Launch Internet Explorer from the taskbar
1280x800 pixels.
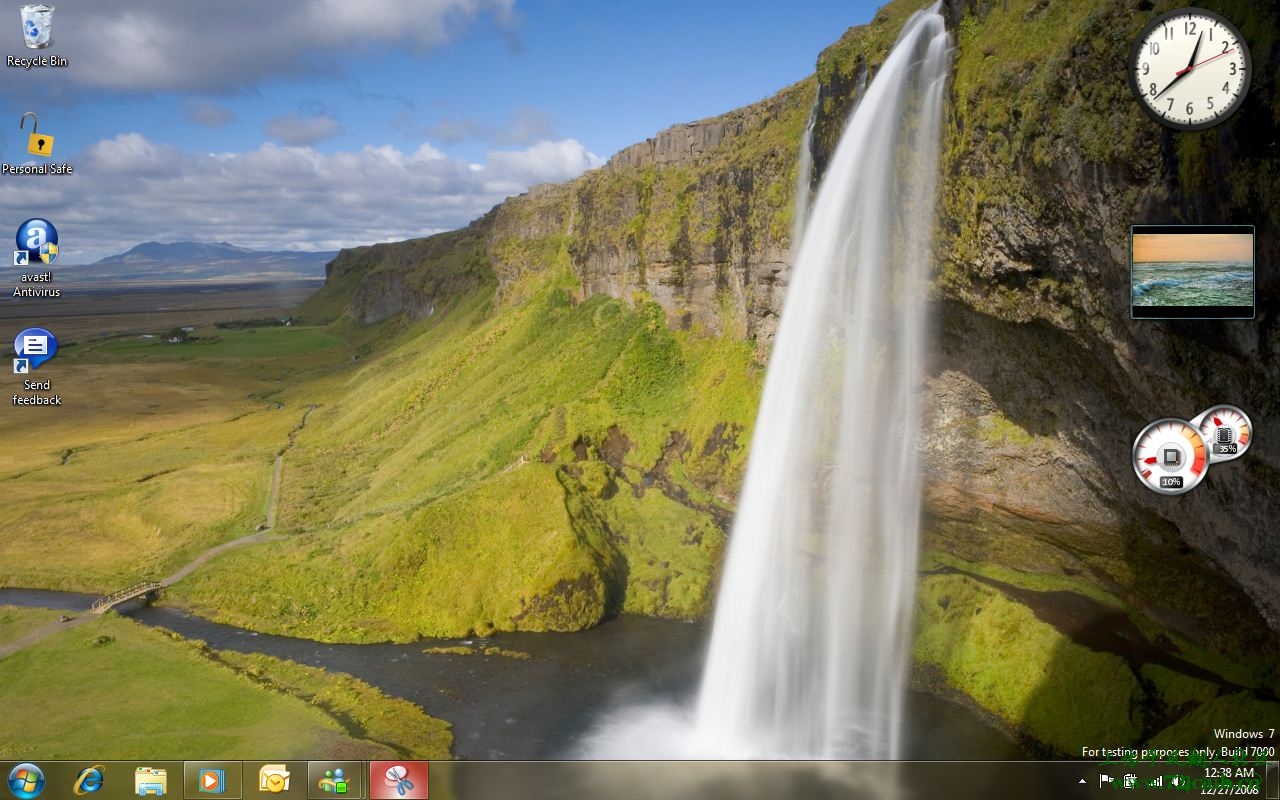tap(89, 780)
